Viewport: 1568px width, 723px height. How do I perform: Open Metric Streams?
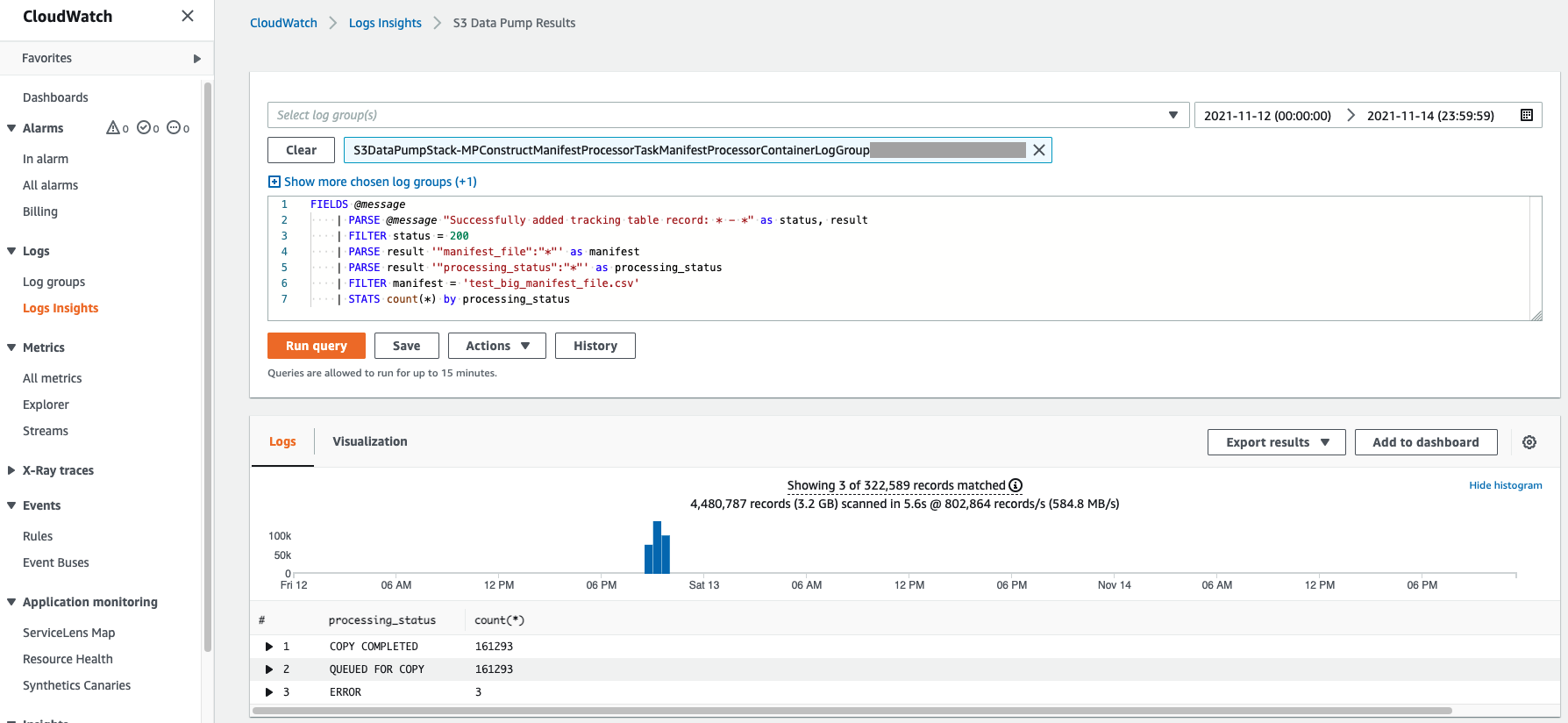46,431
